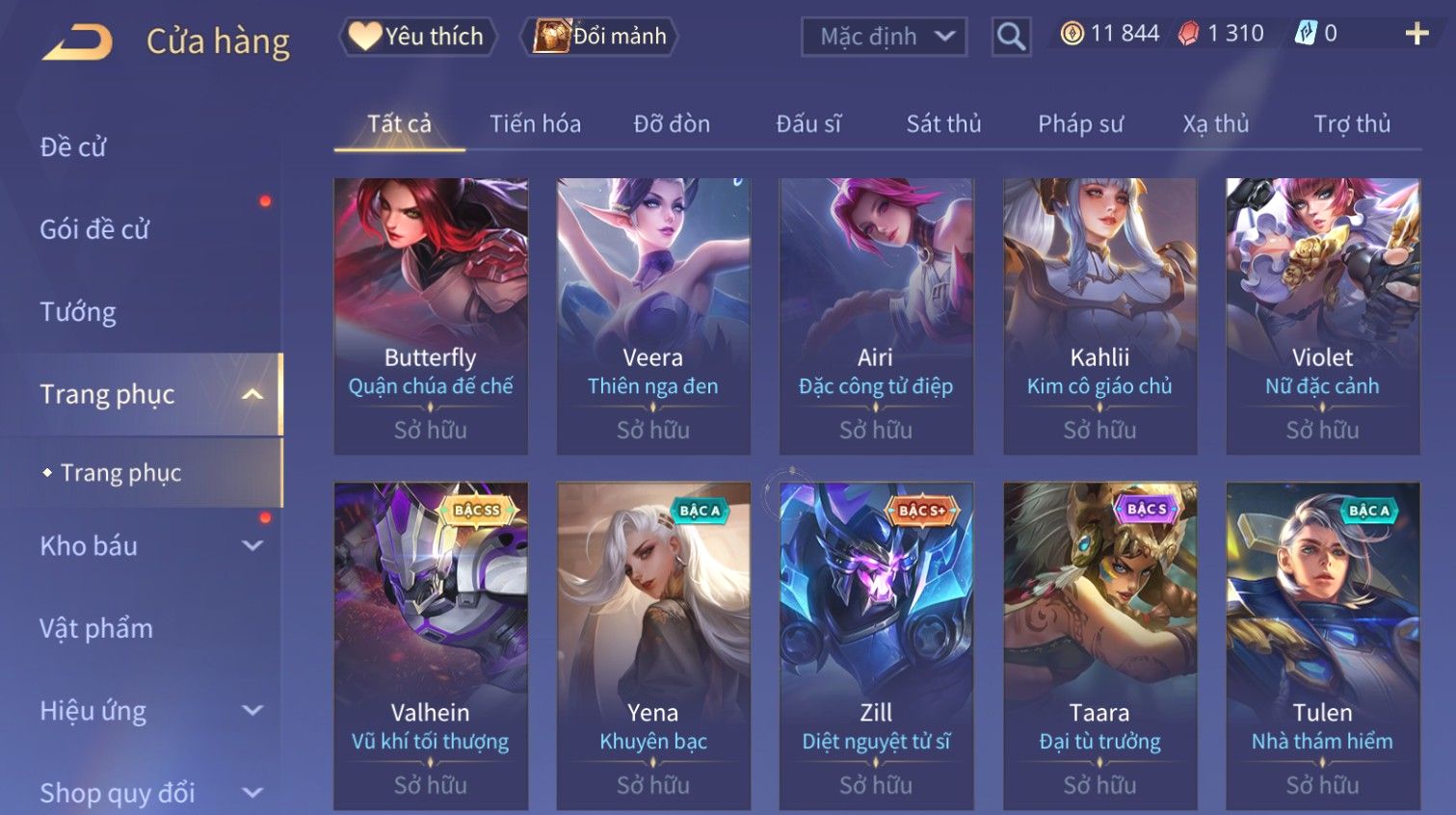The image size is (1456, 815).
Task: Open the Mặc định sort dropdown
Action: pos(884,37)
